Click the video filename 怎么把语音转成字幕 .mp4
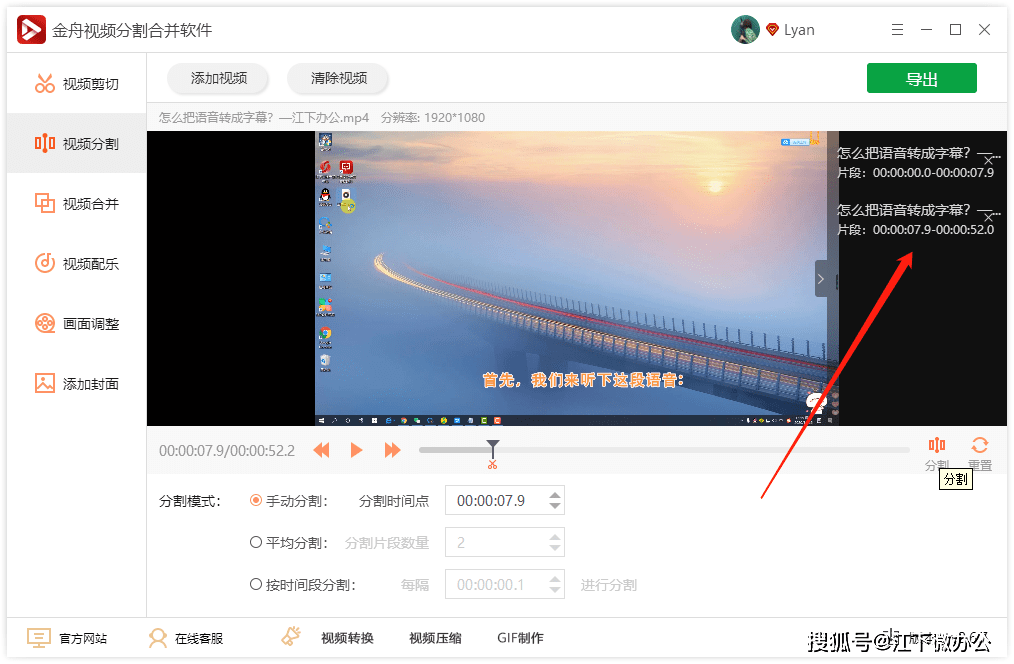Screen dimensions: 1014x664 click(264, 118)
